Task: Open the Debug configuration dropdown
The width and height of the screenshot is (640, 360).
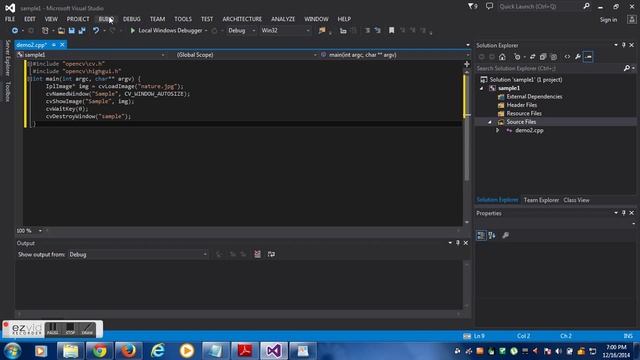Action: coord(241,31)
